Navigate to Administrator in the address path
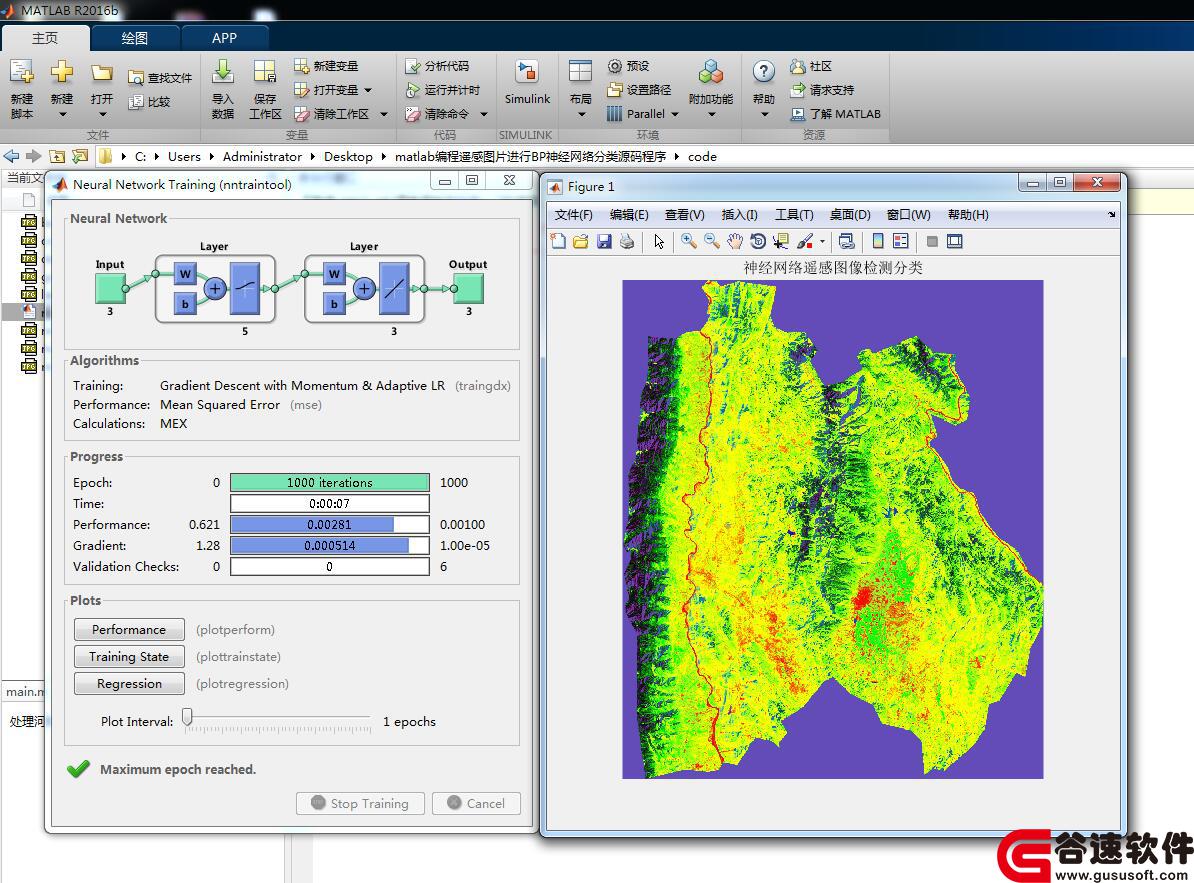 pos(262,156)
